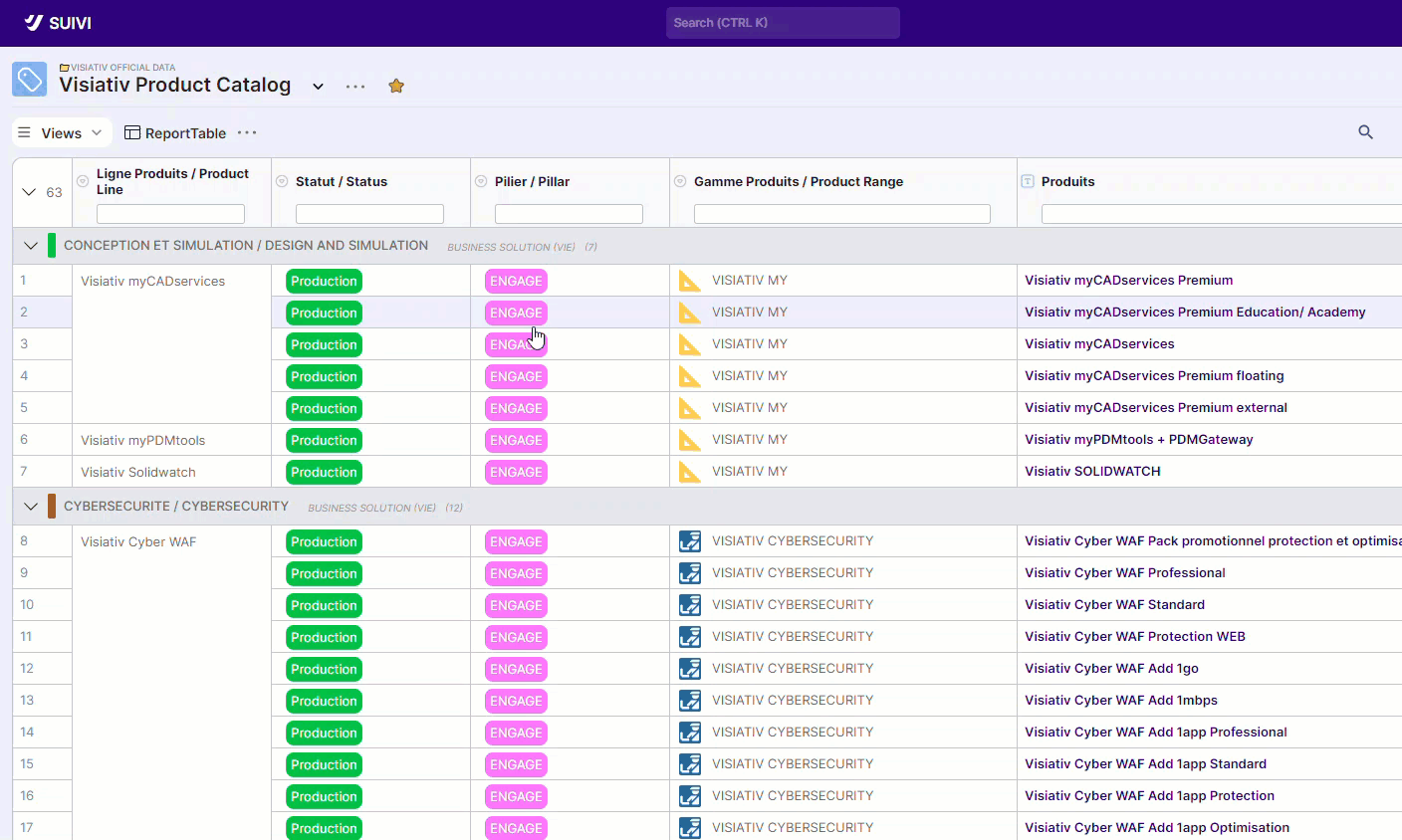Click the Produits column type icon

[x=1028, y=181]
